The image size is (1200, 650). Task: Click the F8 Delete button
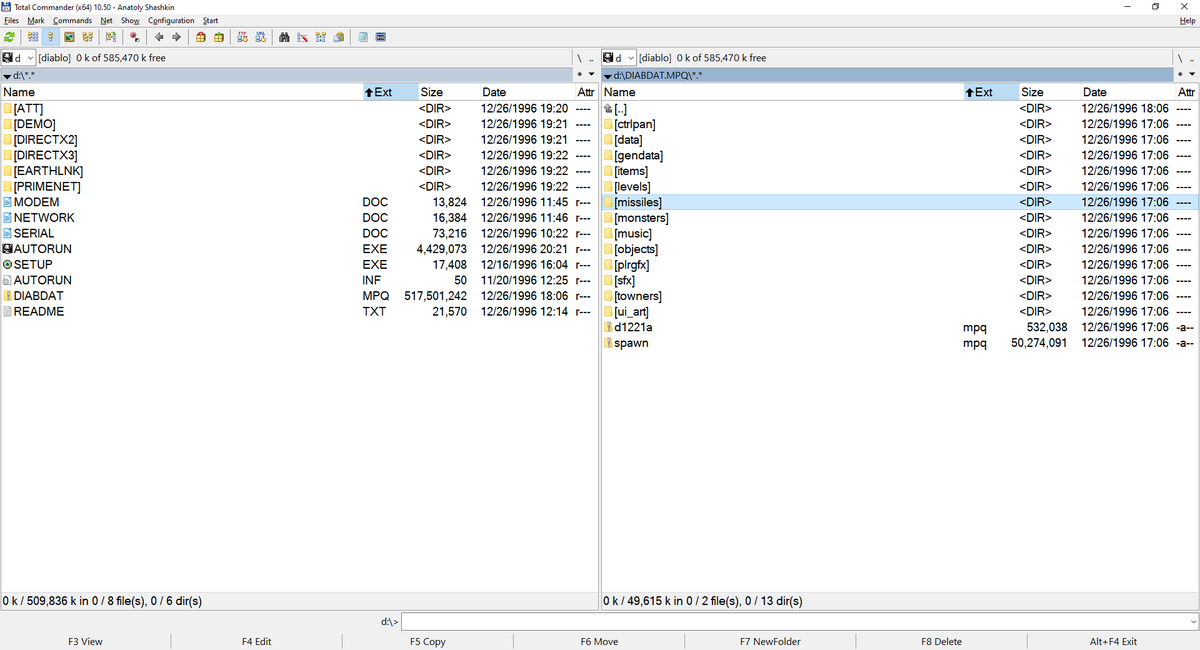pyautogui.click(x=941, y=642)
